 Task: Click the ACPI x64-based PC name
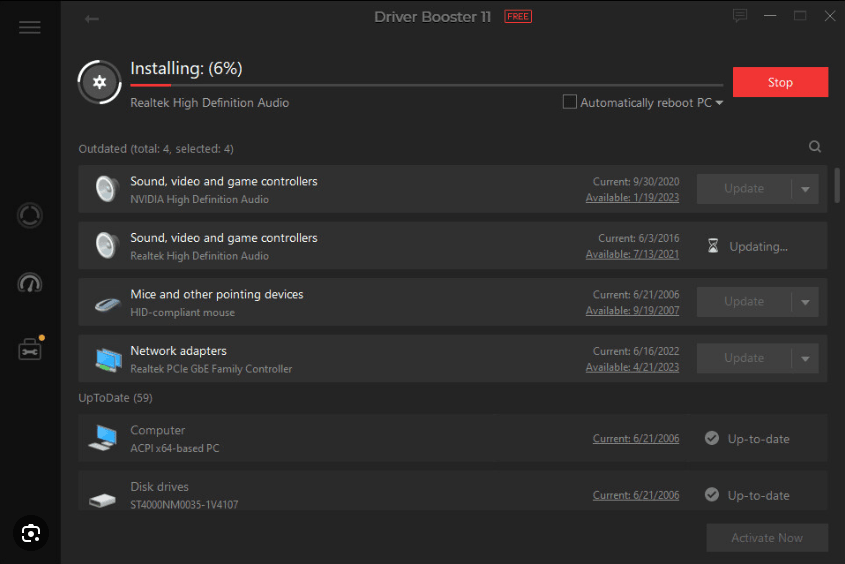coord(175,448)
